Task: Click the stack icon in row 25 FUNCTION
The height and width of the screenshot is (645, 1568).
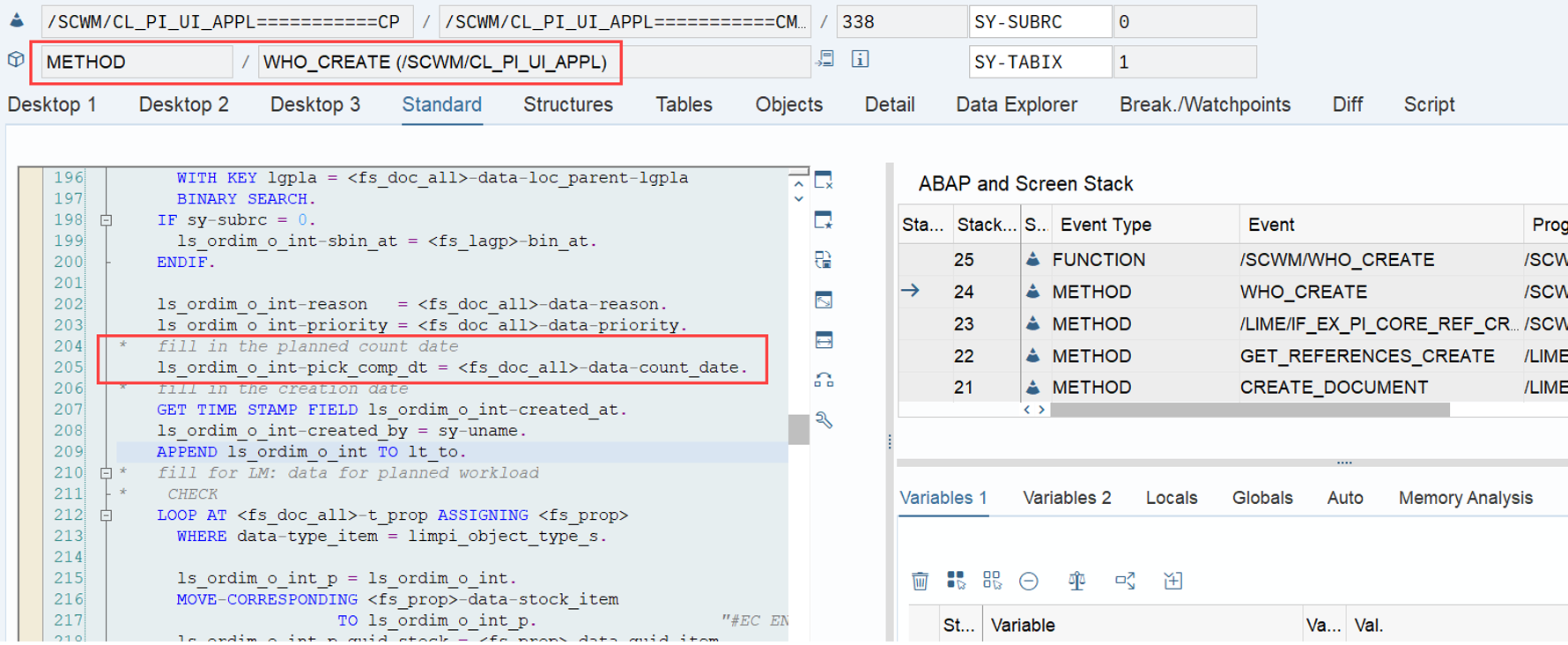Action: (x=1033, y=259)
